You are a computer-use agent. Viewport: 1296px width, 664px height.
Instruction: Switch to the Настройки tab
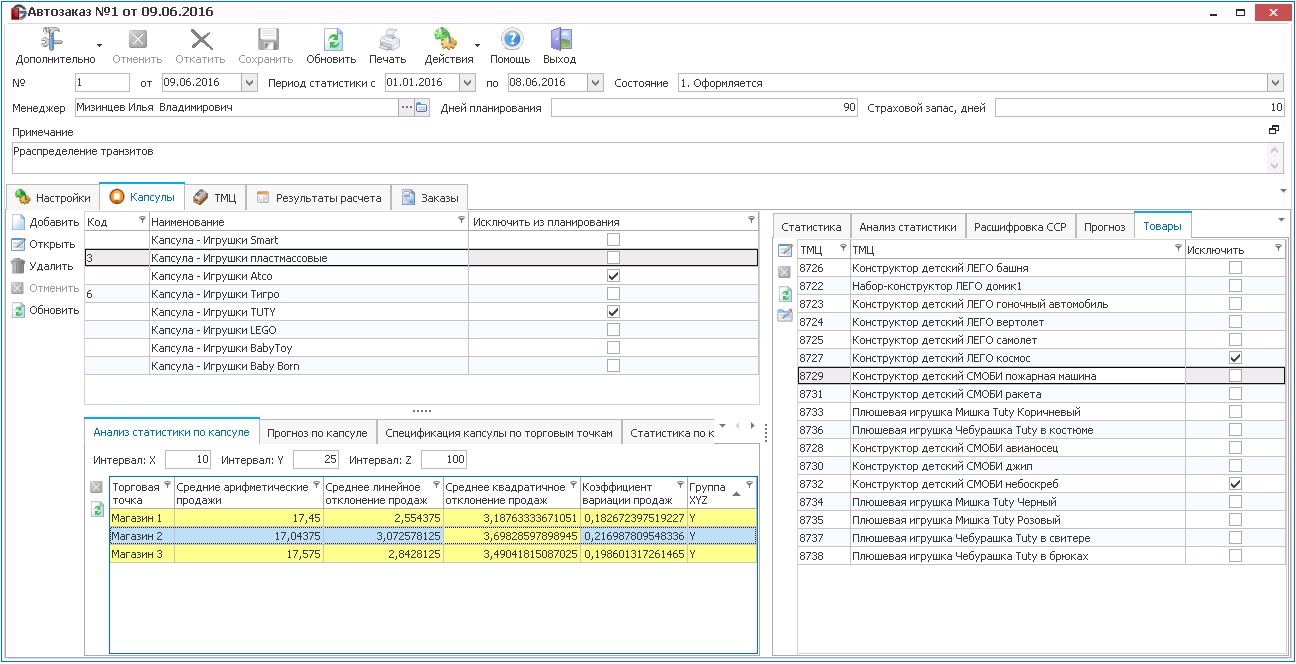point(54,198)
